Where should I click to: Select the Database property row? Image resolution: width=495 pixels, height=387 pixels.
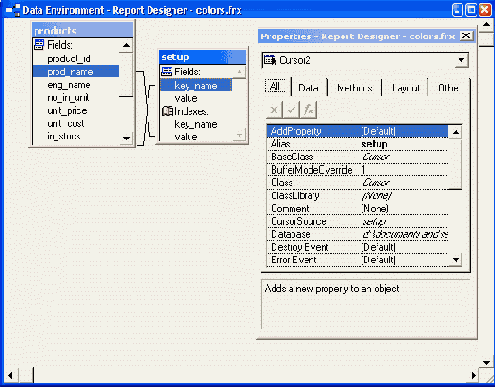click(357, 234)
